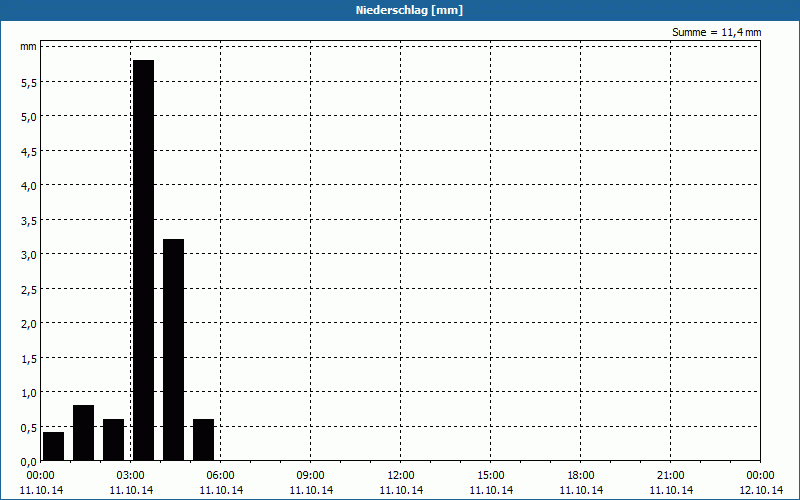Click the 12:00 time label
Screen dimensions: 800x500
point(401,476)
